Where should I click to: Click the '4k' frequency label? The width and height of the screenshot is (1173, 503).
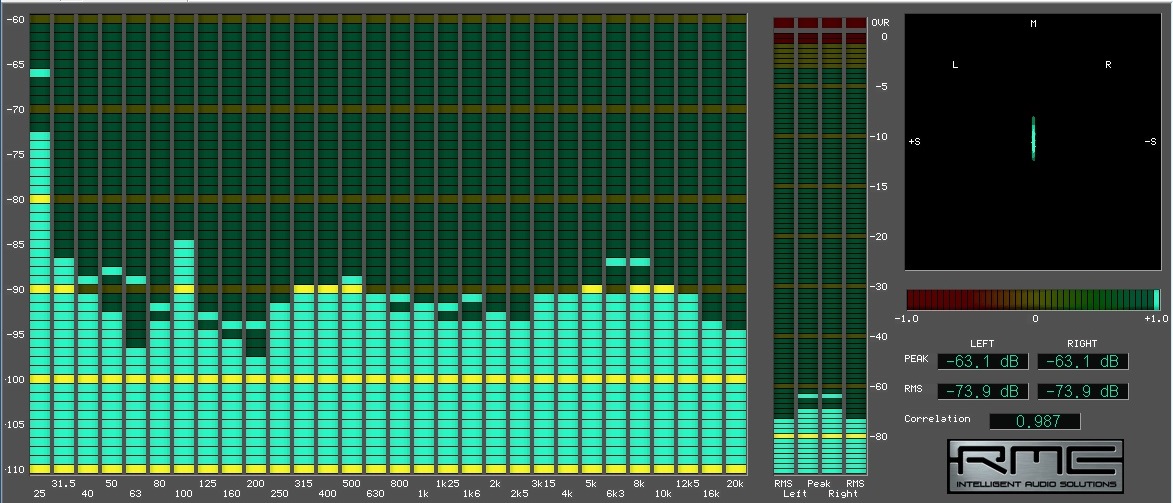pyautogui.click(x=567, y=494)
